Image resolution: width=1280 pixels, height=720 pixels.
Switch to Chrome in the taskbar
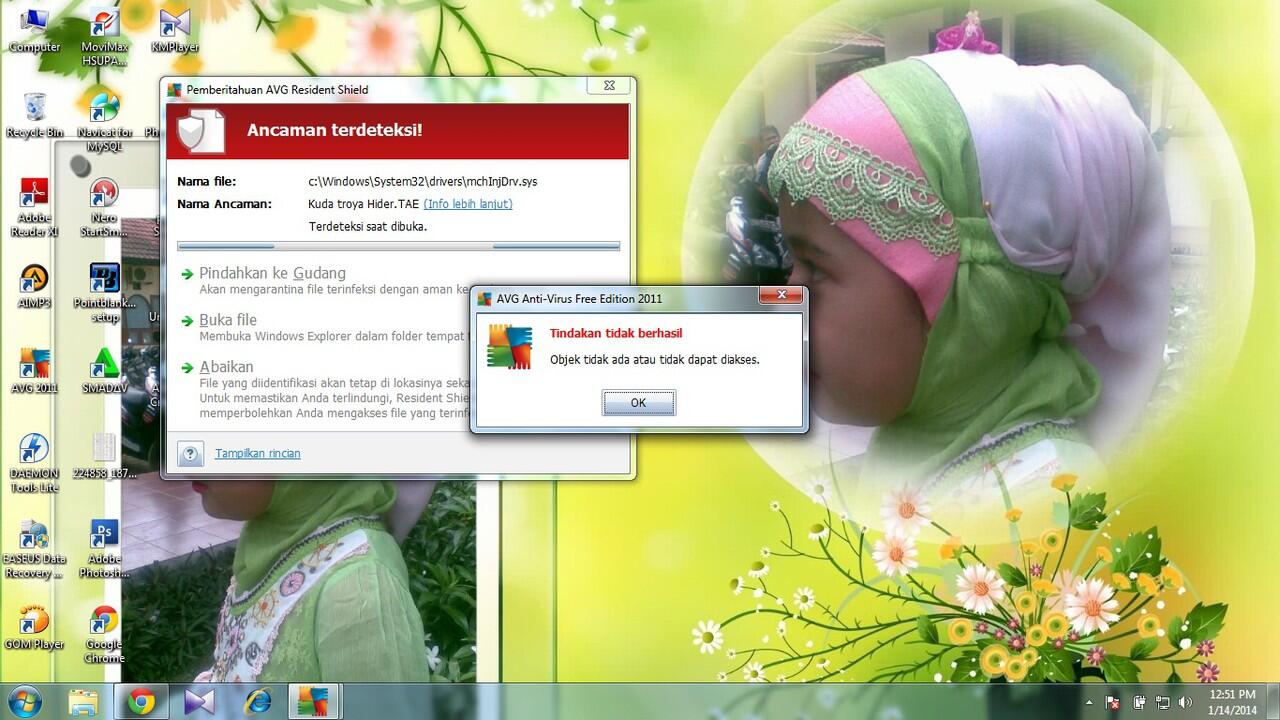[x=141, y=702]
